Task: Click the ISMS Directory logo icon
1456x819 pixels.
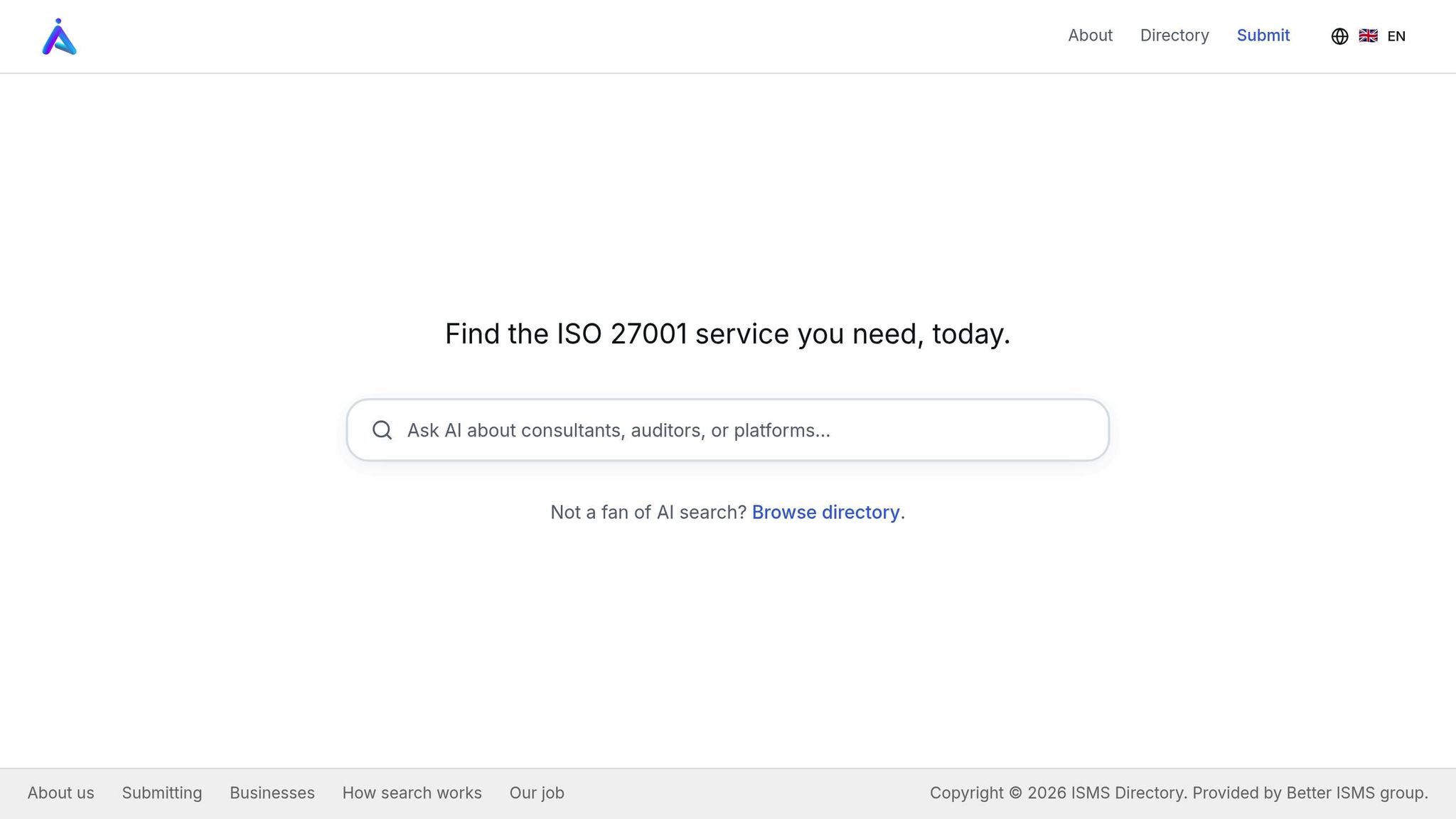Action: 60,36
